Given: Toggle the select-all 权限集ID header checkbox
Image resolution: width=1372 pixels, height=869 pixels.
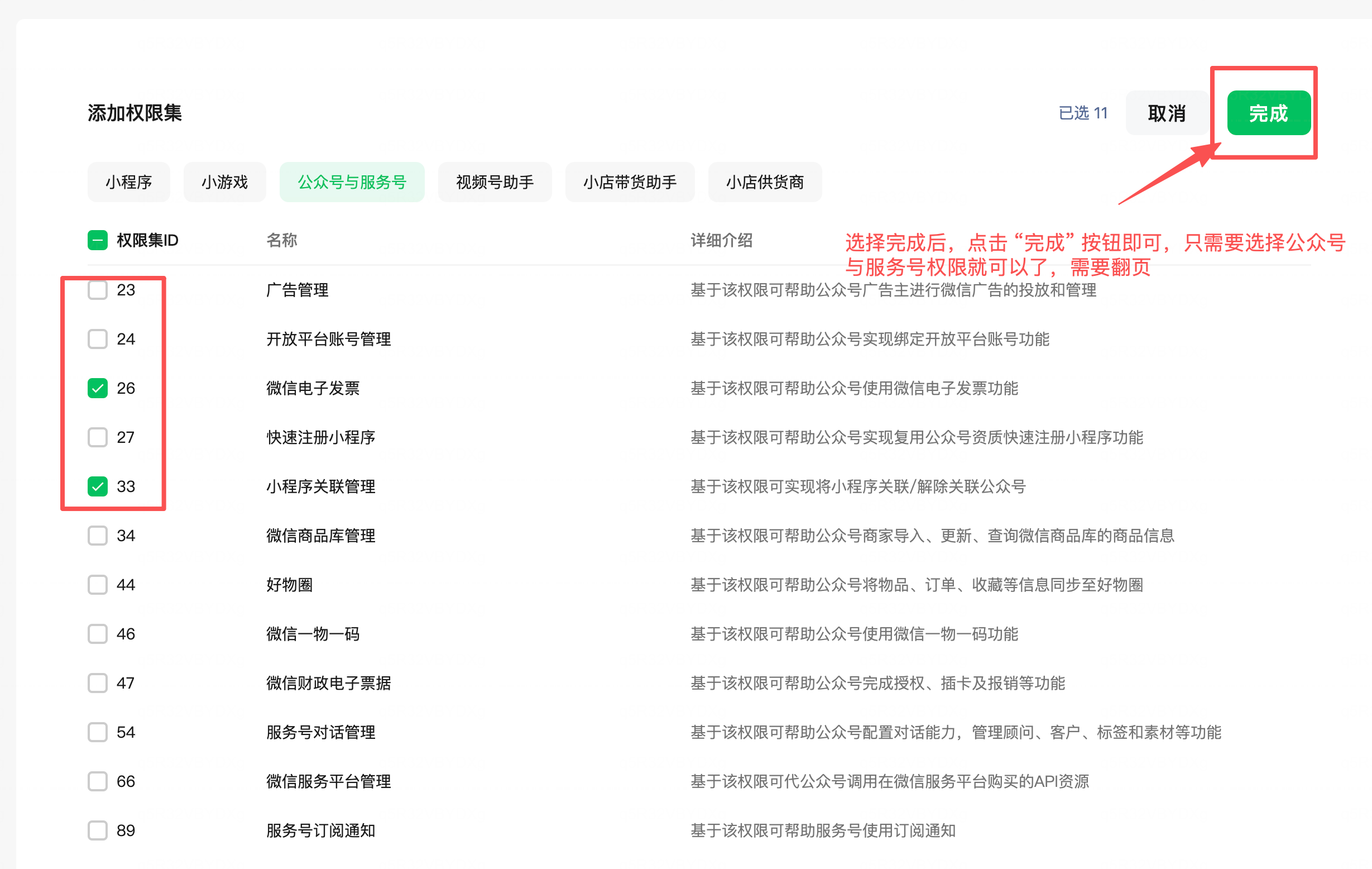Looking at the screenshot, I should (98, 240).
